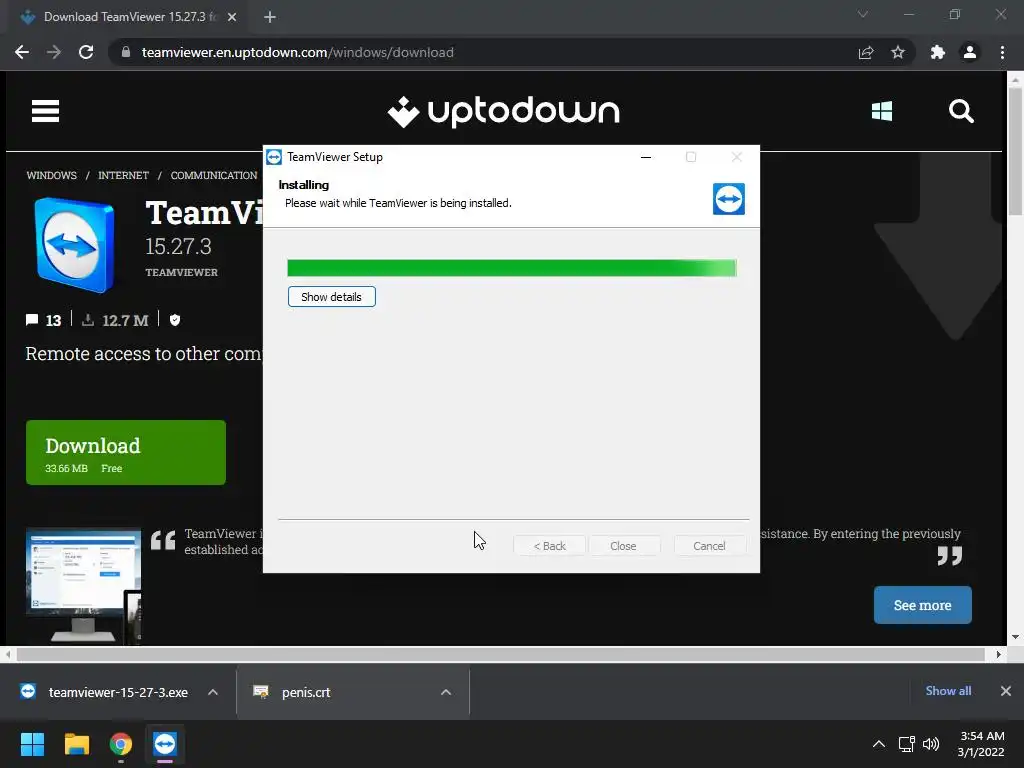The height and width of the screenshot is (768, 1024).
Task: Open Chrome extensions puzzle icon
Action: [937, 52]
